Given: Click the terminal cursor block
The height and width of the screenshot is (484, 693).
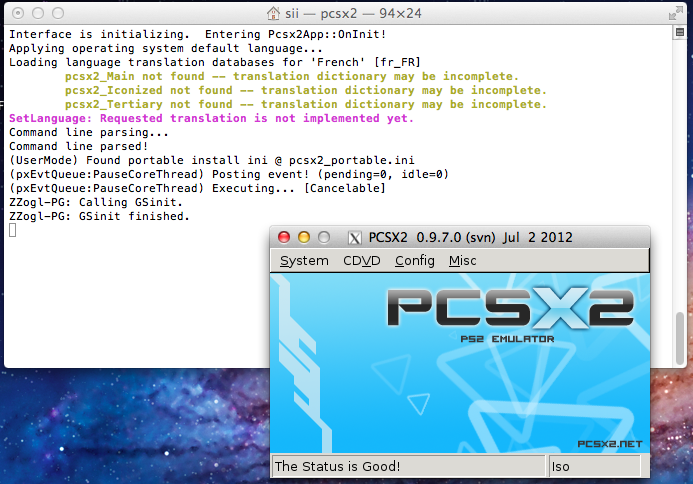Looking at the screenshot, I should pos(12,230).
